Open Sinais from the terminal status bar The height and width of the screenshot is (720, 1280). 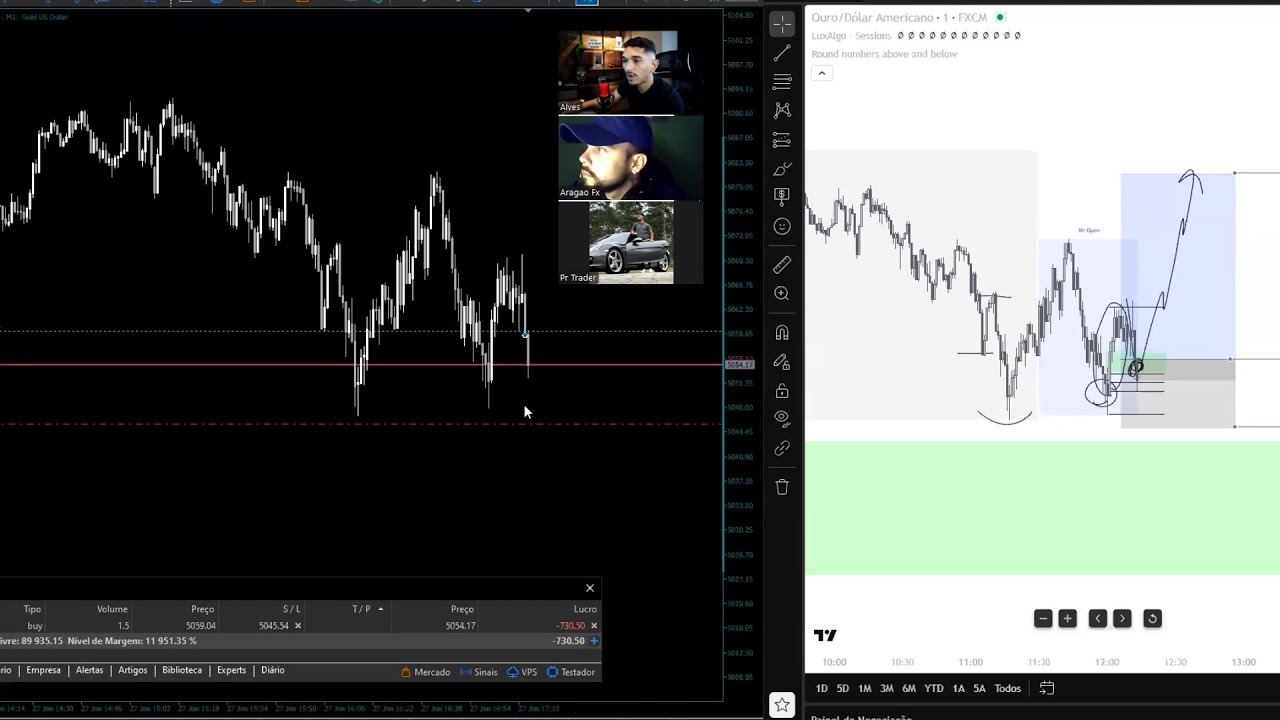pyautogui.click(x=478, y=672)
